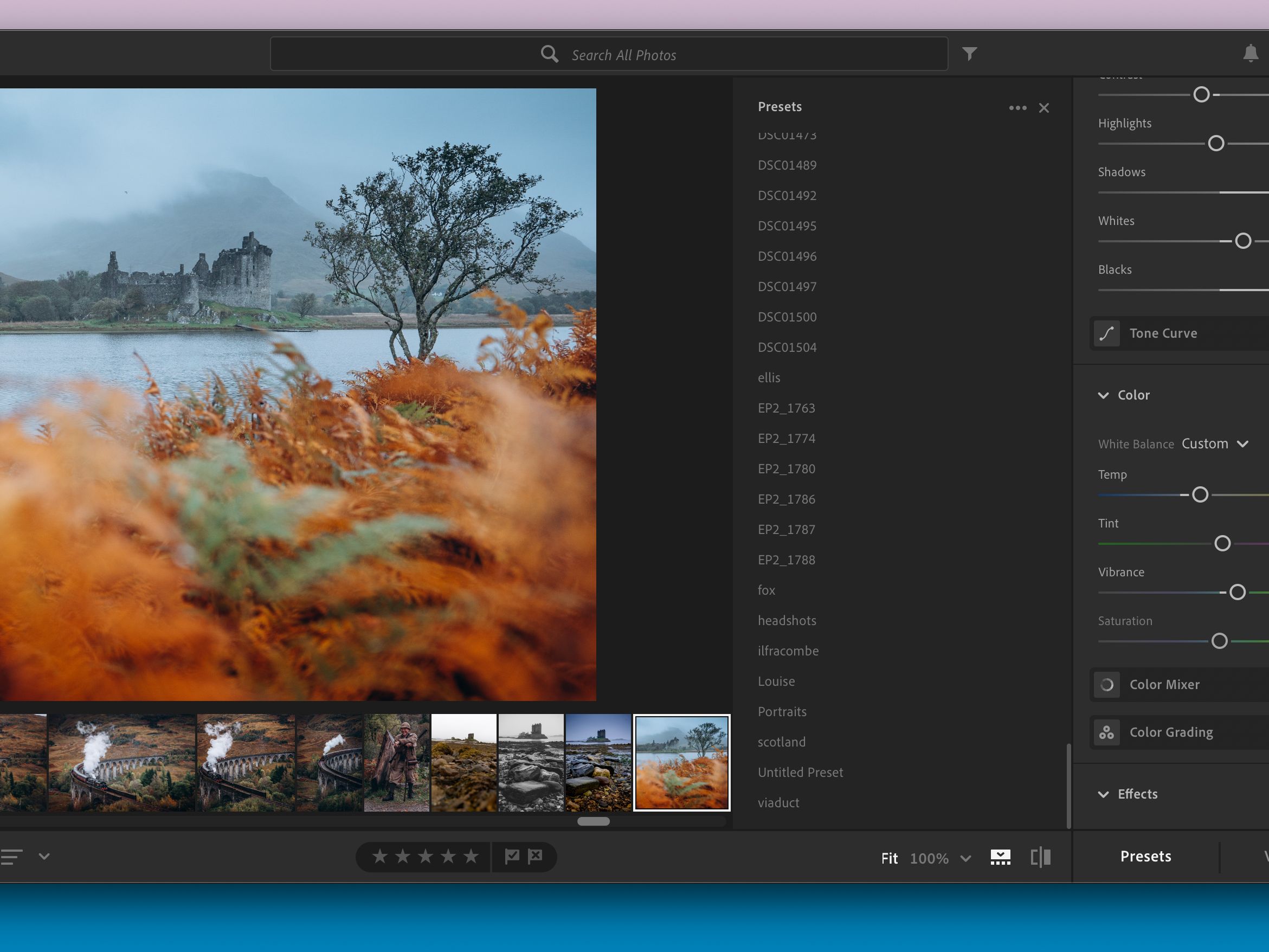
Task: Open the Tone Curve panel icon
Action: (1106, 333)
